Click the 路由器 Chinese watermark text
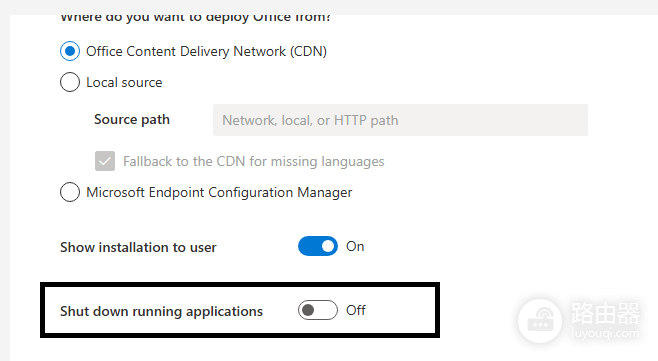The height and width of the screenshot is (361, 658). (x=605, y=313)
